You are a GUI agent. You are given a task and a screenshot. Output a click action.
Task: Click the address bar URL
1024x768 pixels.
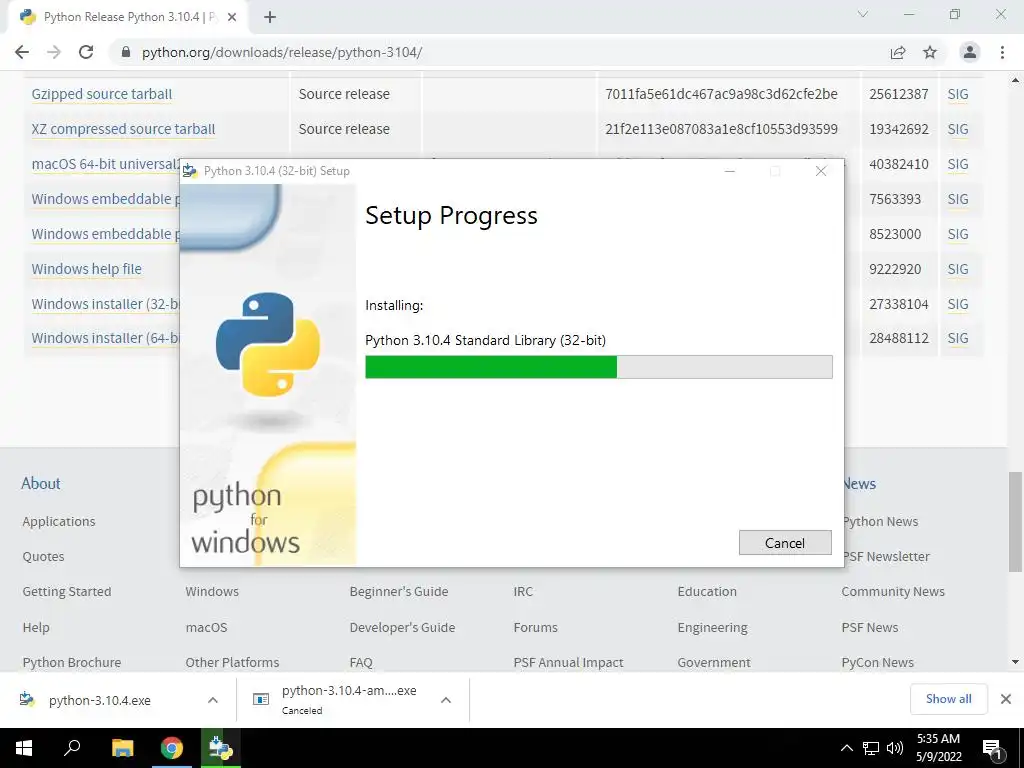point(282,52)
